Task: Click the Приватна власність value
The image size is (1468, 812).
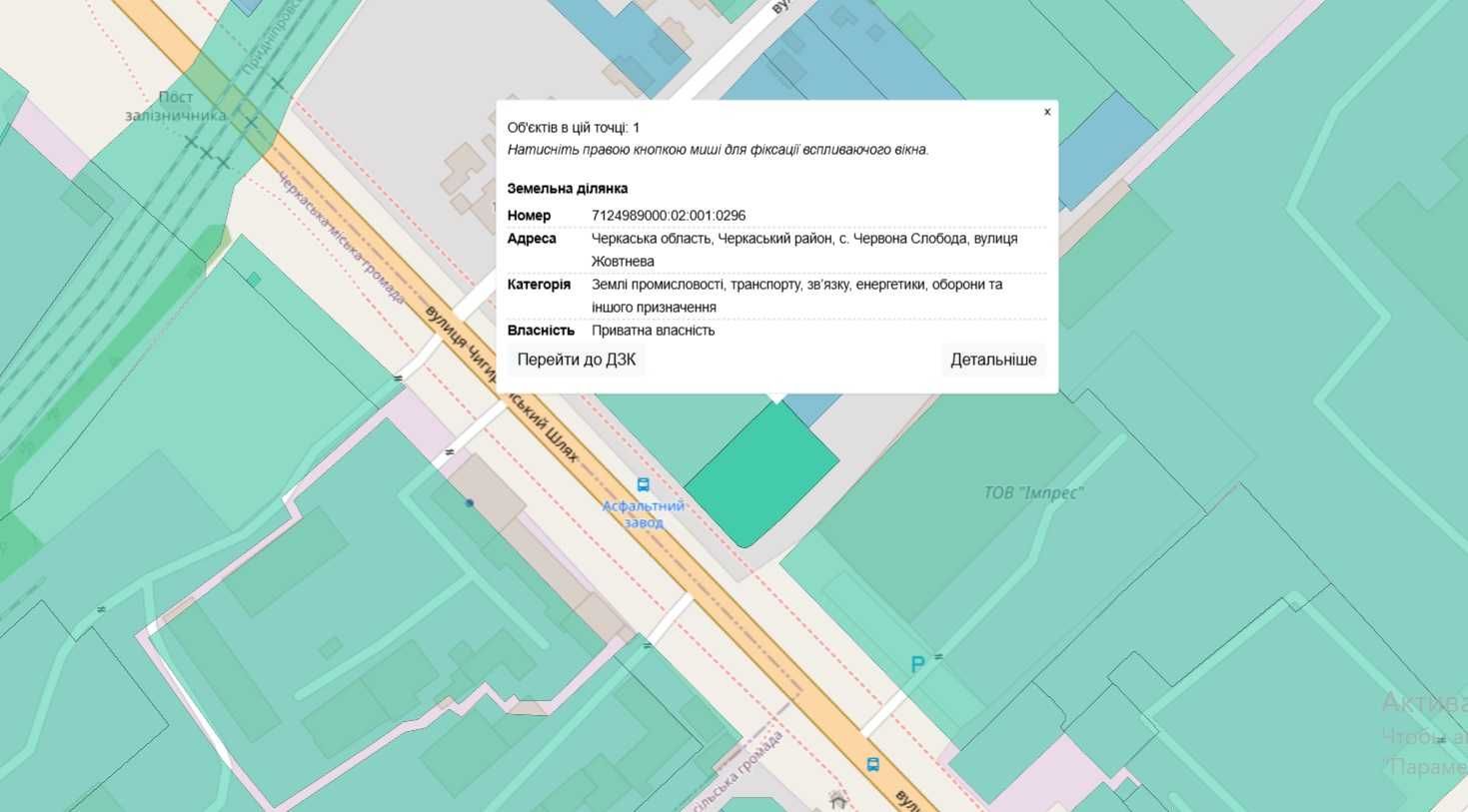Action: [x=654, y=331]
